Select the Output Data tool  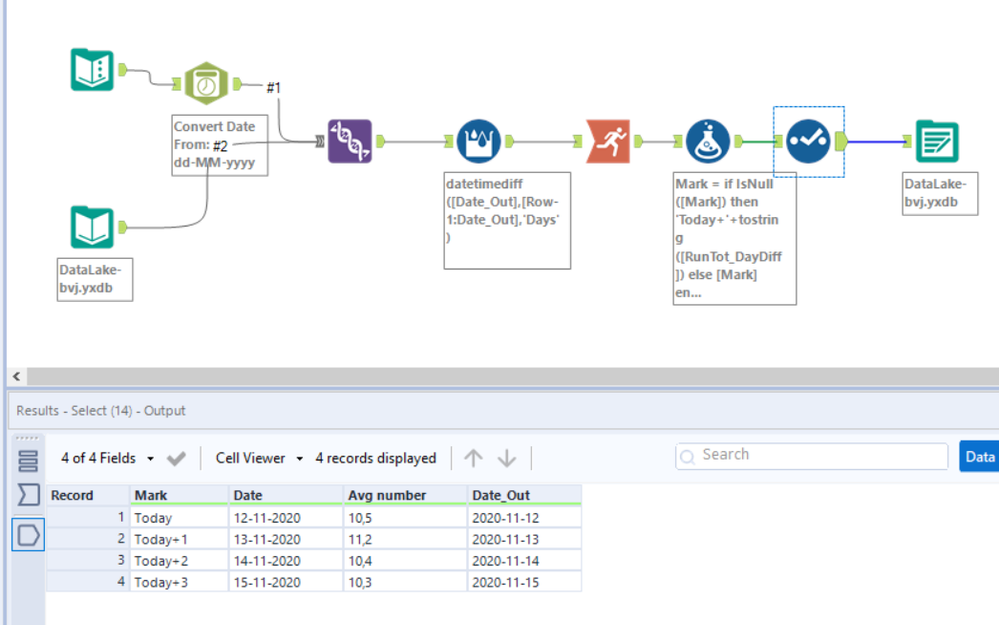937,141
